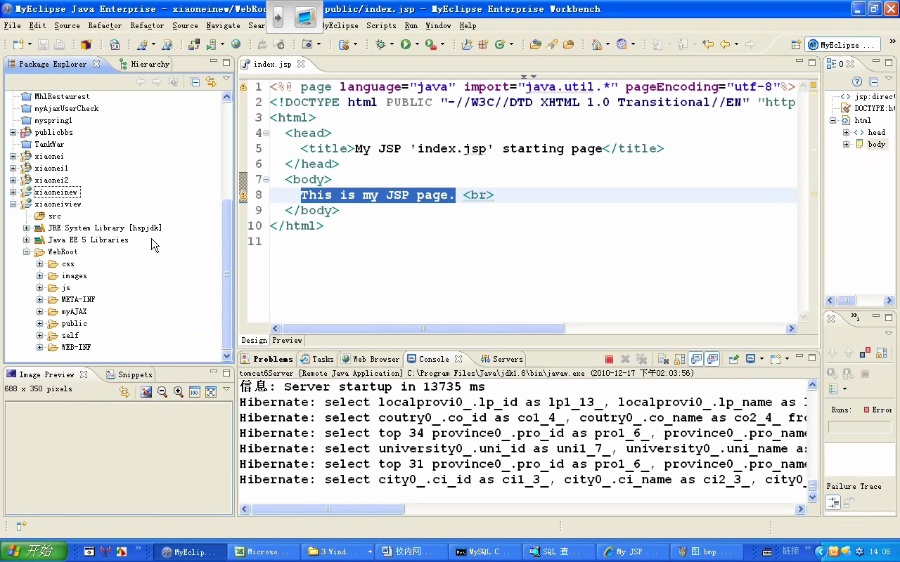This screenshot has width=900, height=562.
Task: Click Collapse All in Package Explorer
Action: pyautogui.click(x=195, y=82)
